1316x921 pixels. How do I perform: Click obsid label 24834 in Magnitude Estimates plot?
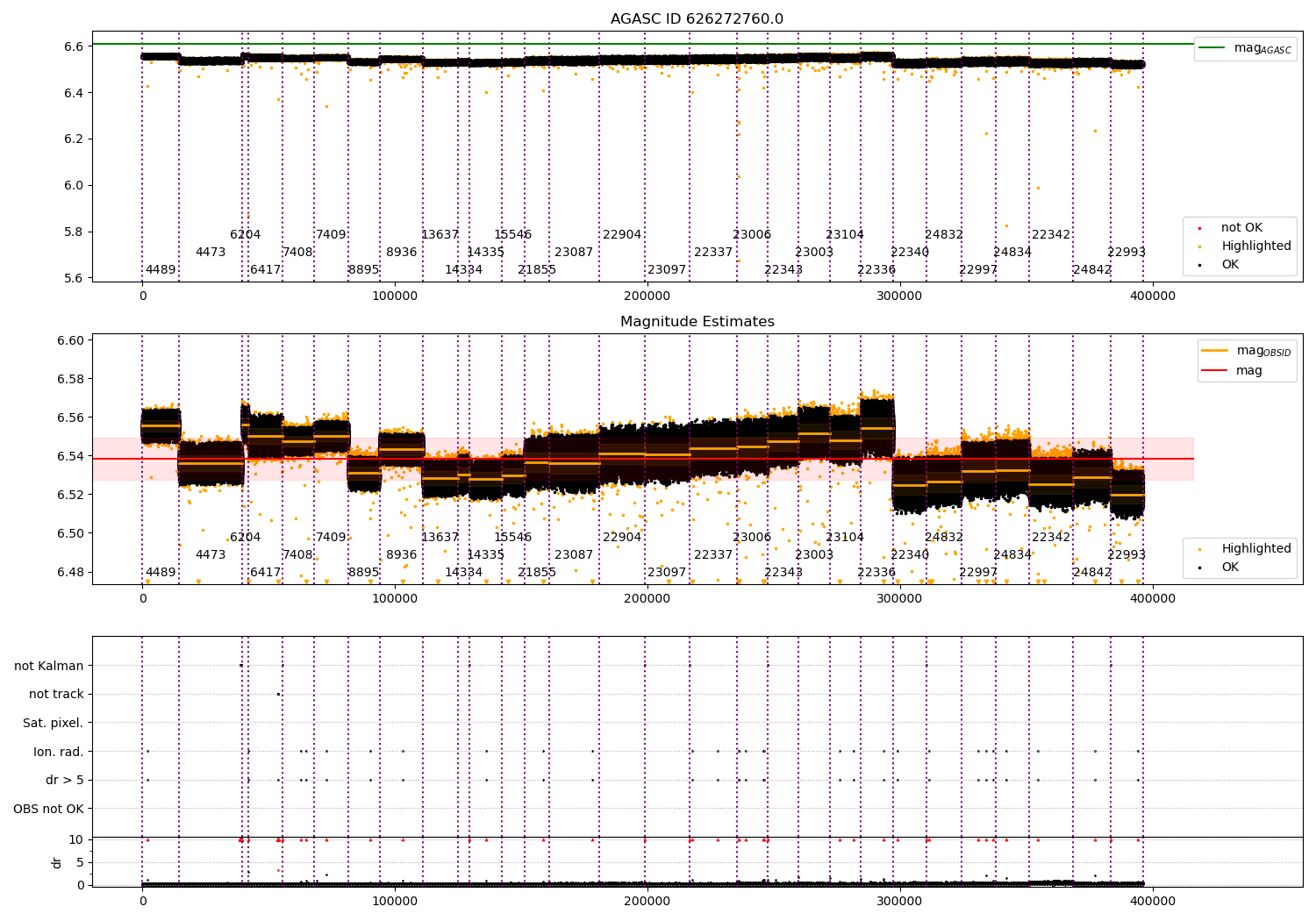click(1012, 555)
